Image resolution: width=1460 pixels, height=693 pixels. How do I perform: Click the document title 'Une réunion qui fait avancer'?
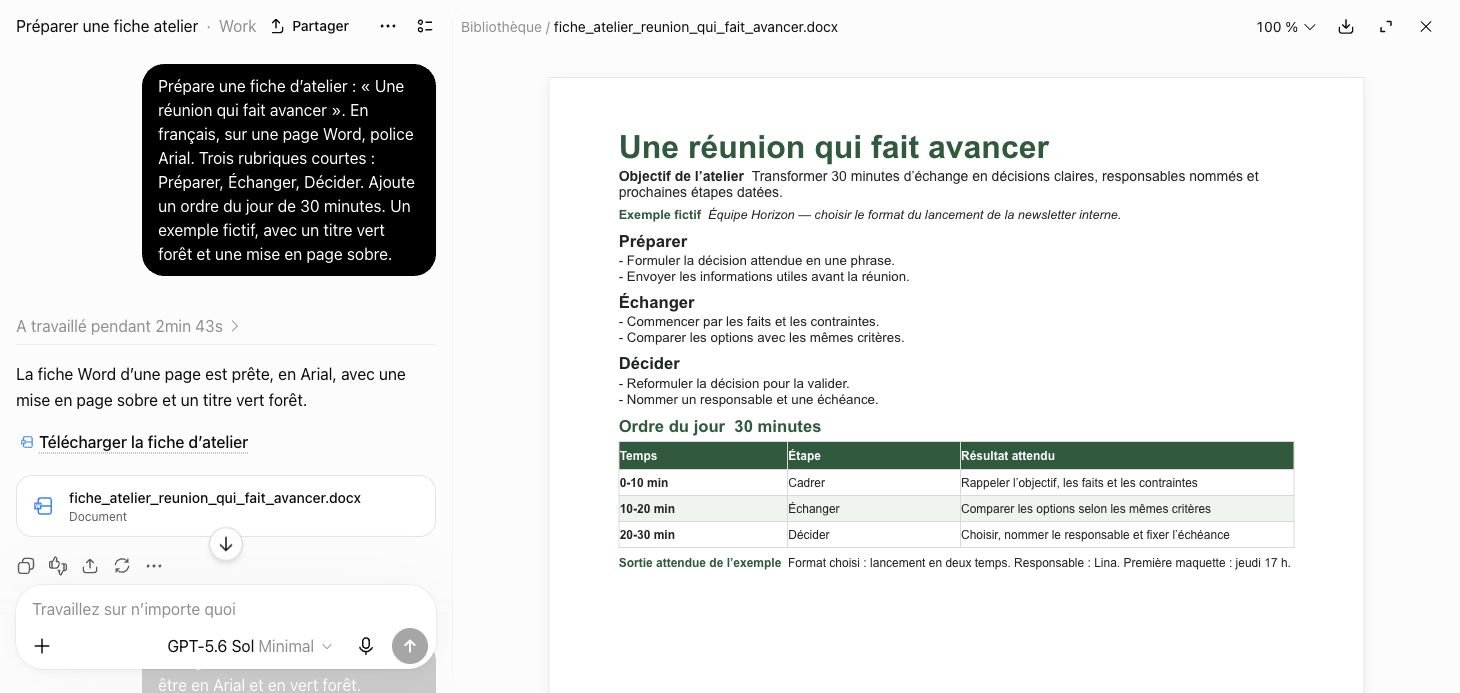click(x=834, y=147)
